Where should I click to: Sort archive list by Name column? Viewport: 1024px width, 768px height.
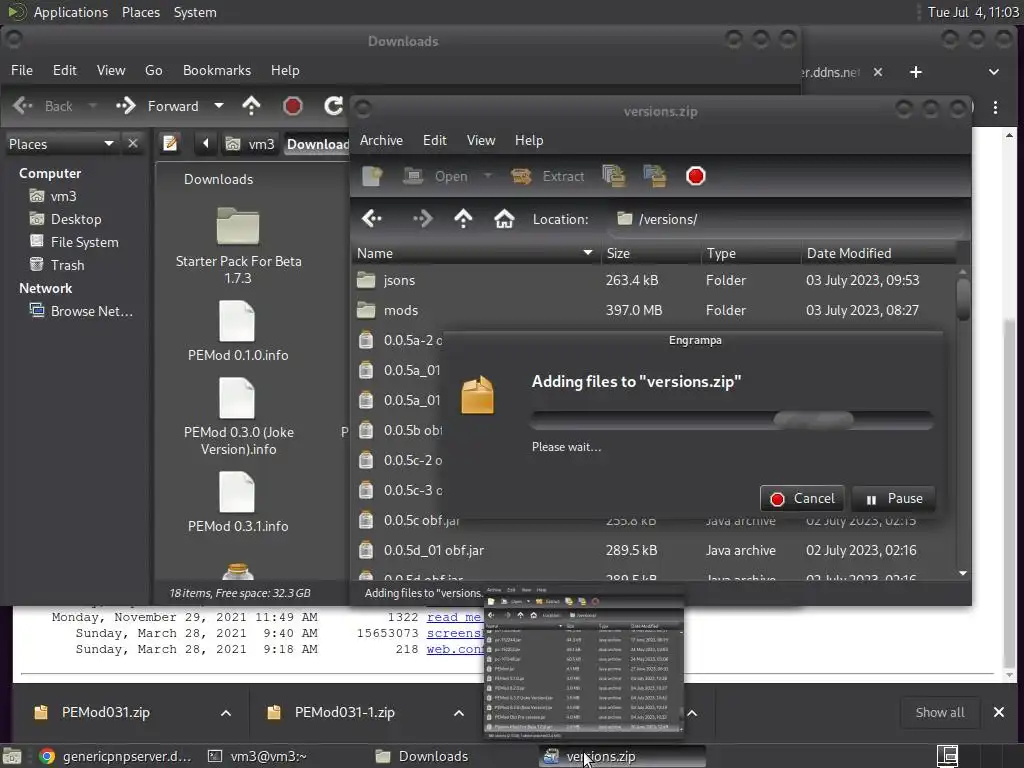[475, 253]
